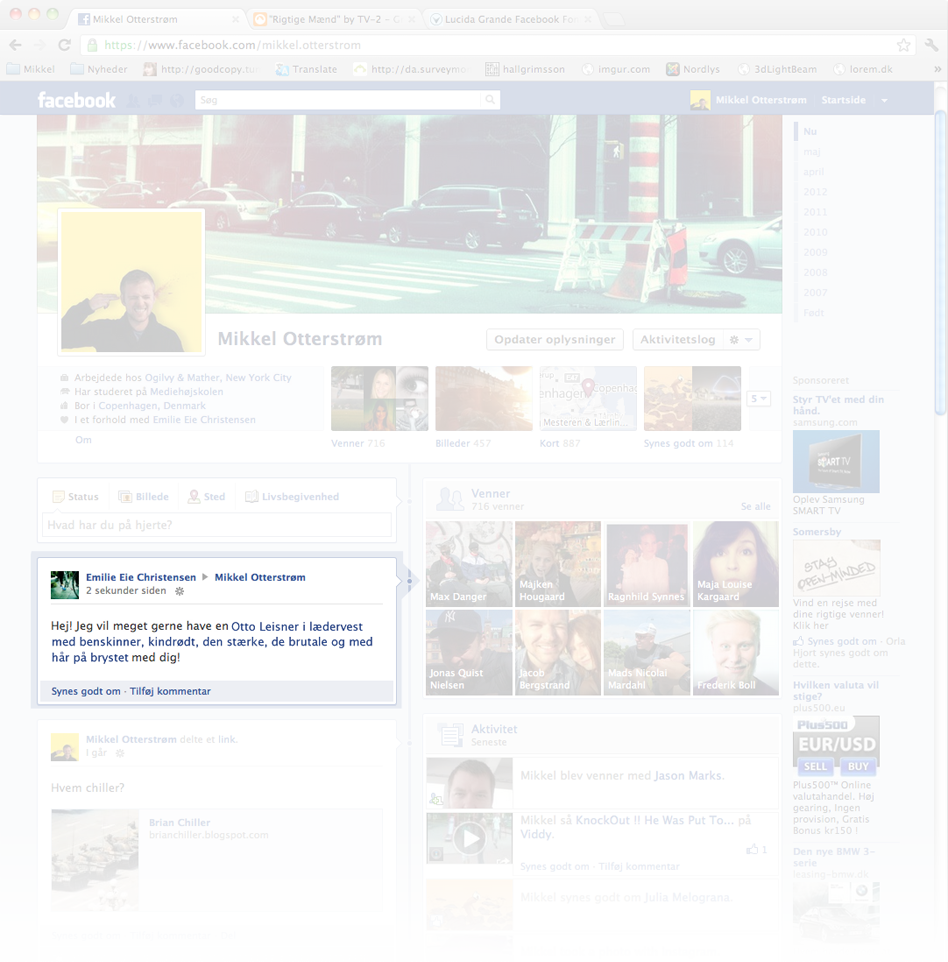
Task: Click Jason Marks link in activity
Action: 688,775
